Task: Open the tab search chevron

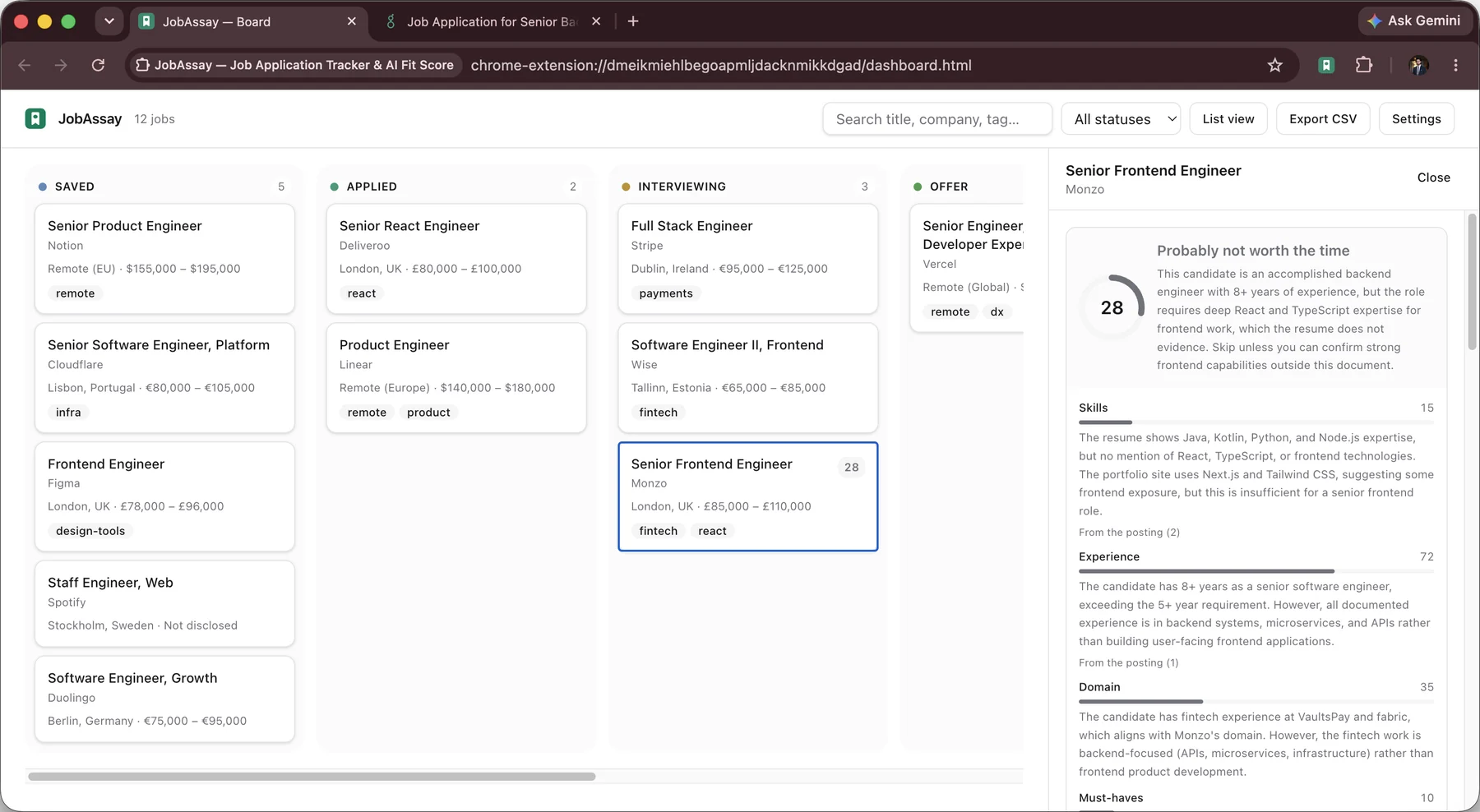Action: (109, 21)
